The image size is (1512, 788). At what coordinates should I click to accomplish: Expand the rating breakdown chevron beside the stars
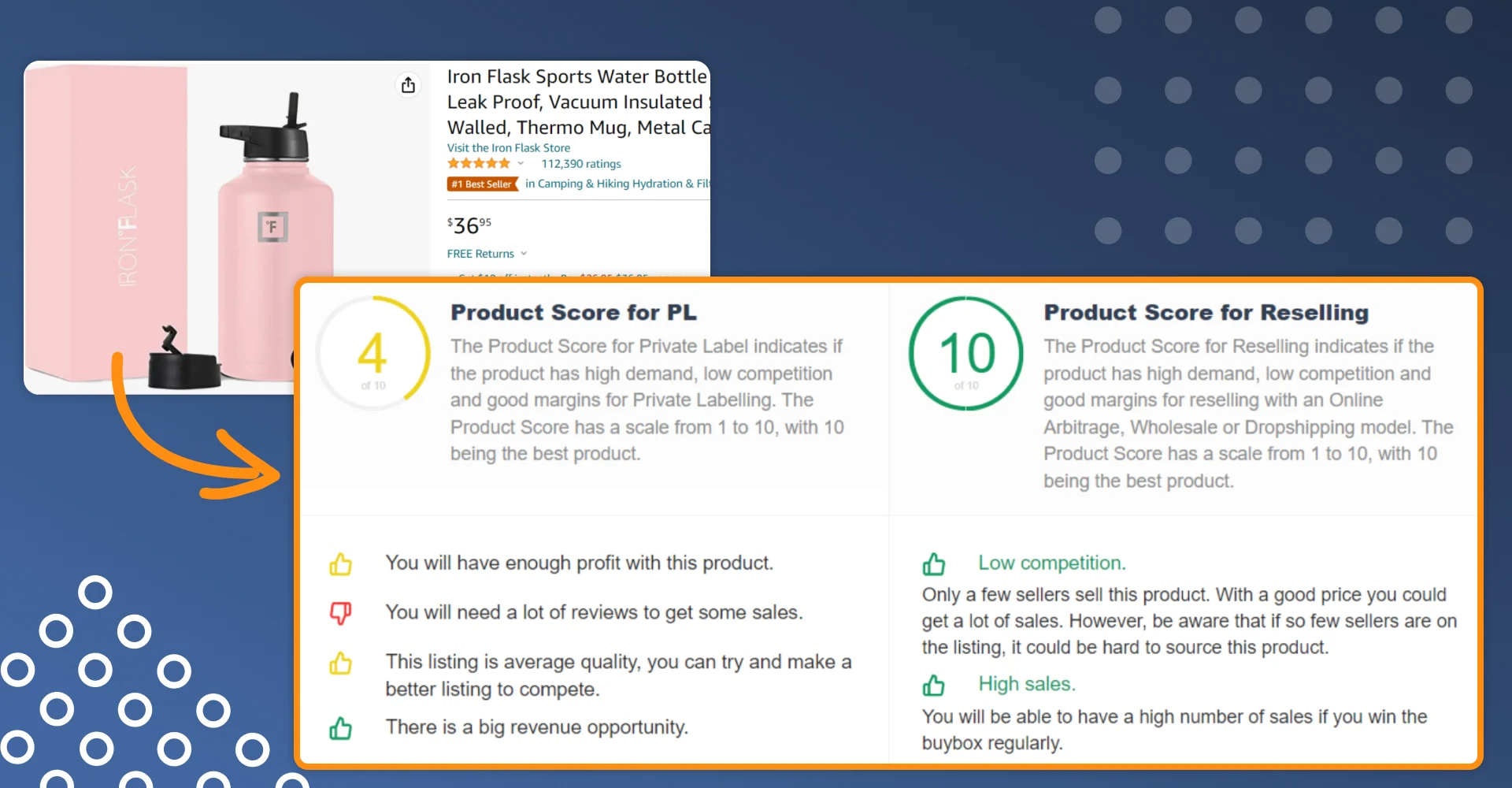point(521,163)
